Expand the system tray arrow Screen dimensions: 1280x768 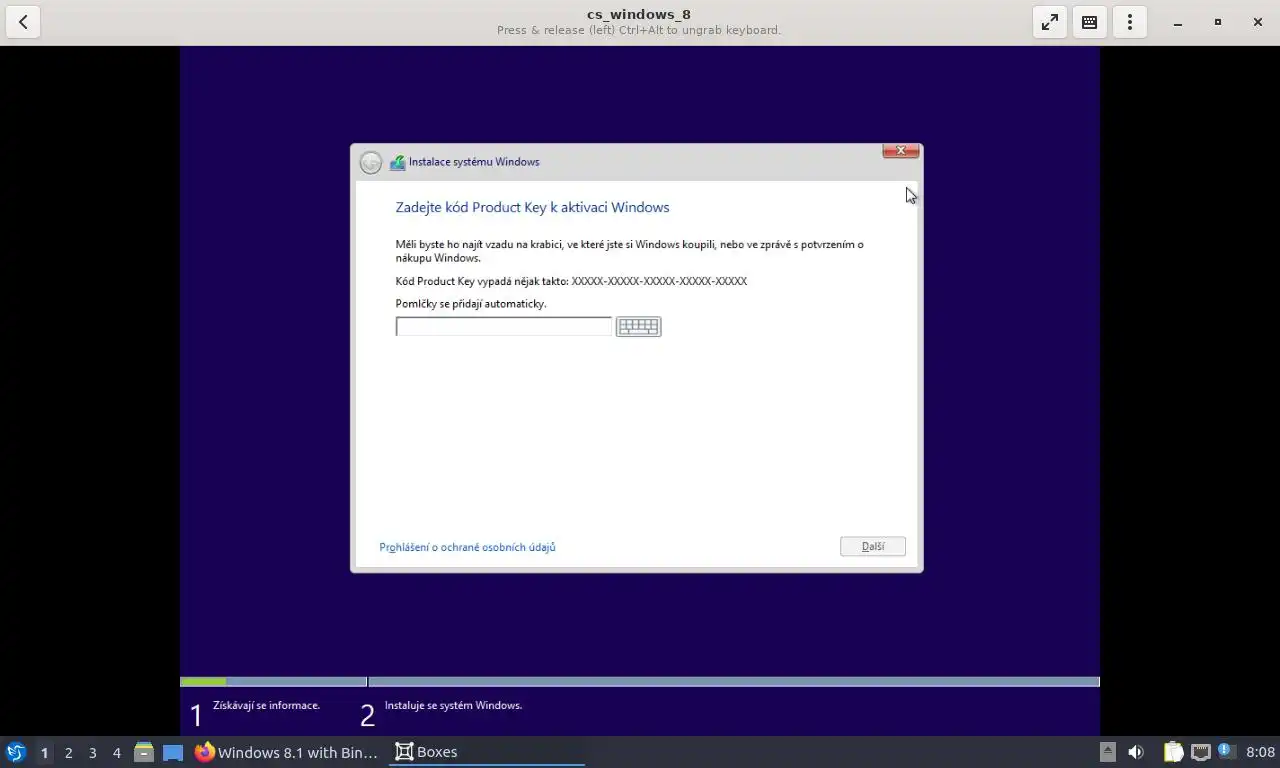1107,752
